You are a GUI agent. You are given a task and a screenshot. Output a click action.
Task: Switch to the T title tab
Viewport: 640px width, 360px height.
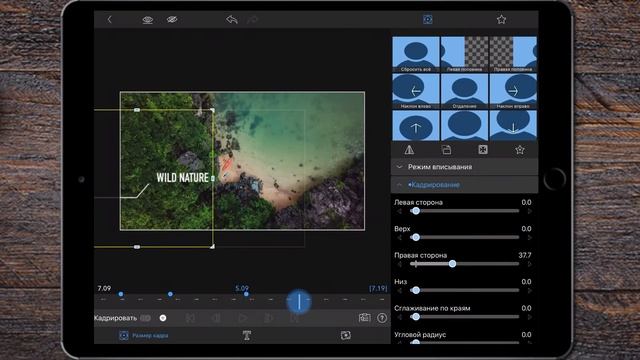(247, 336)
